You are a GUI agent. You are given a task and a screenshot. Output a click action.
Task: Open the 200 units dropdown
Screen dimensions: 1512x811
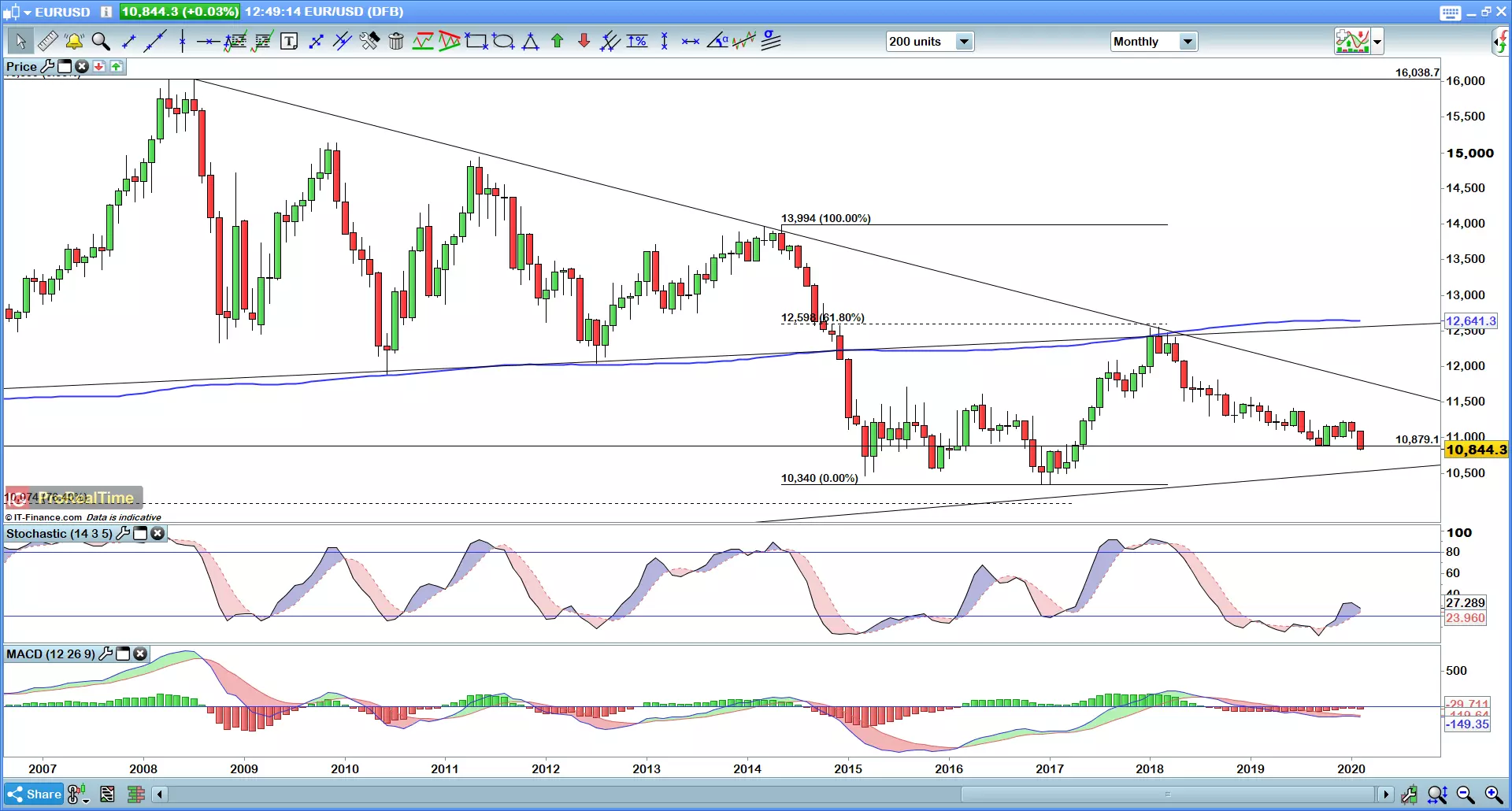[930, 42]
